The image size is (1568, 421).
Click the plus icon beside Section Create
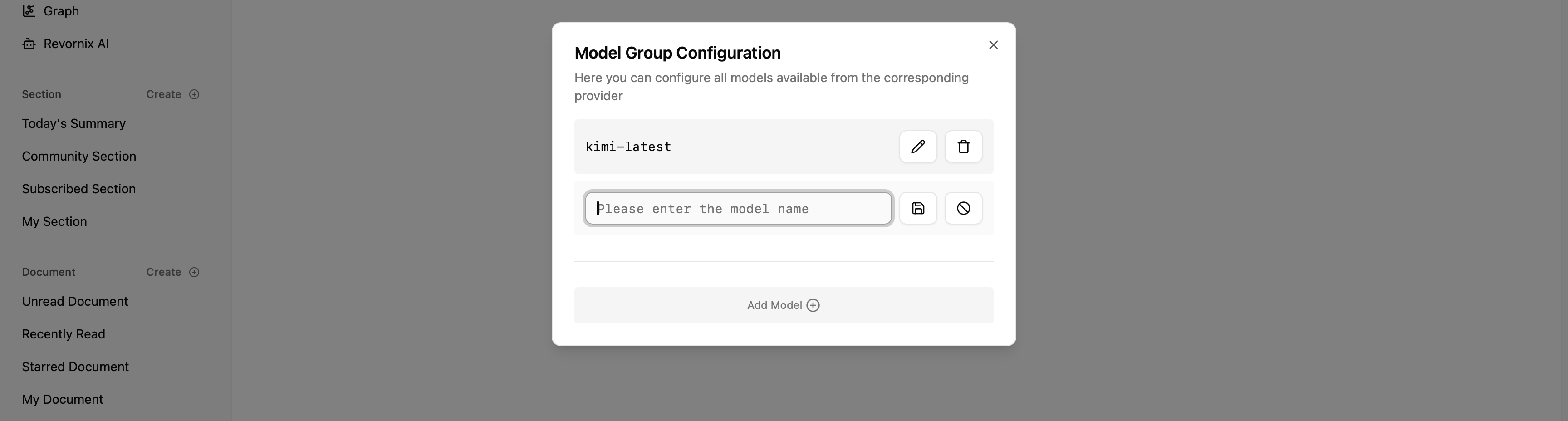point(194,94)
